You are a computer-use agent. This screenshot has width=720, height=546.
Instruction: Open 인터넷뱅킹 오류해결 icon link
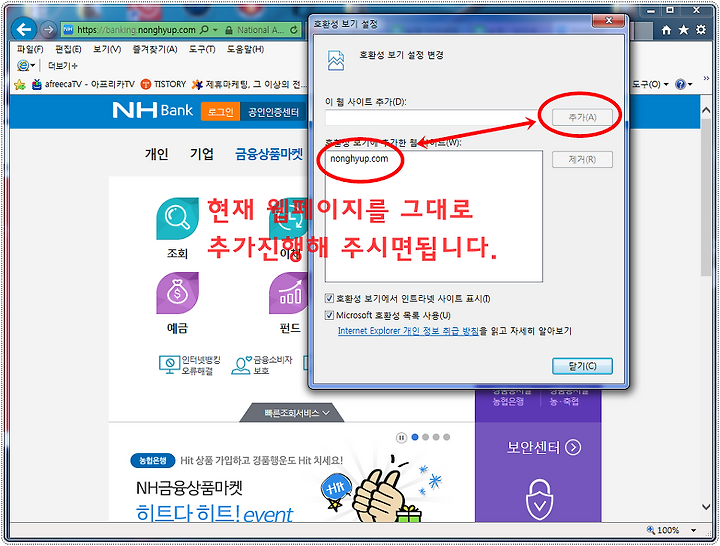[x=190, y=365]
